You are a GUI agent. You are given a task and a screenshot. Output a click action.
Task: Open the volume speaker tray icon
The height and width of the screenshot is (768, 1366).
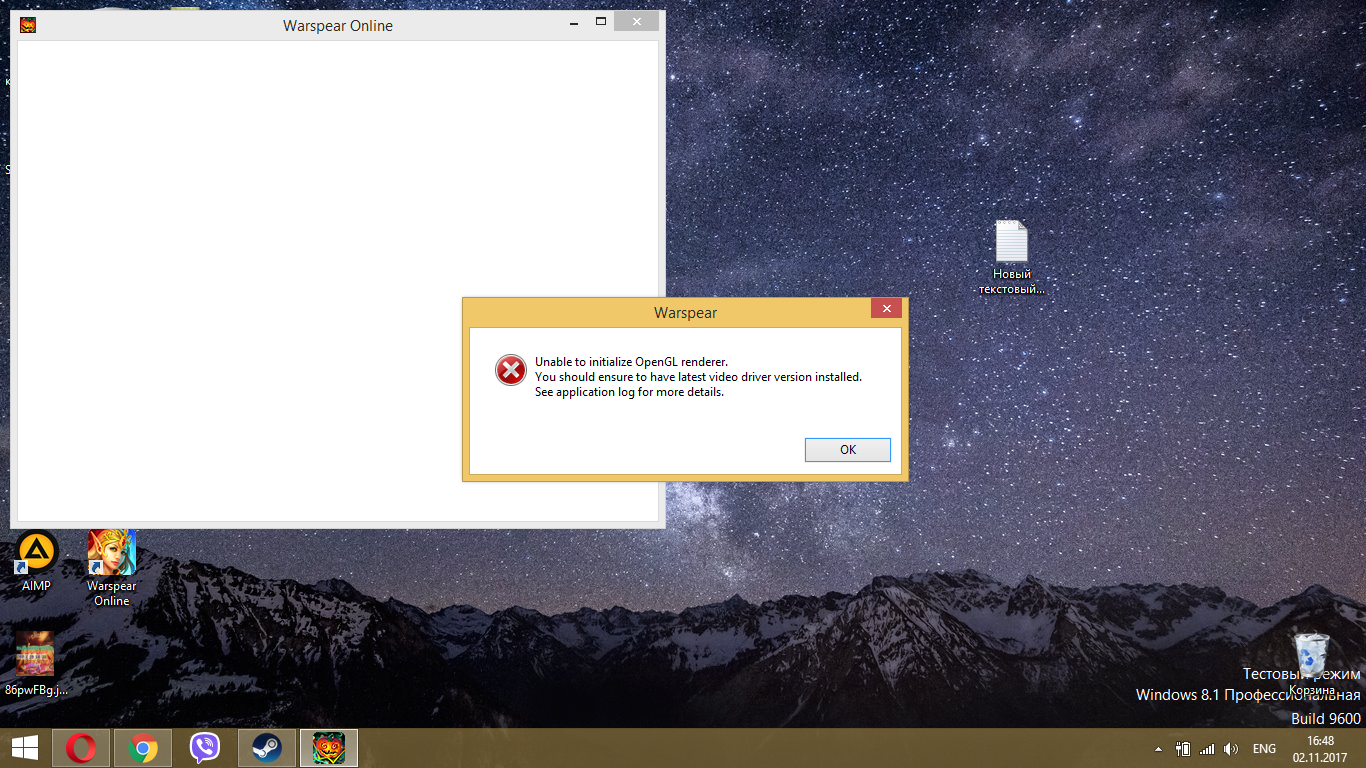tap(1231, 749)
